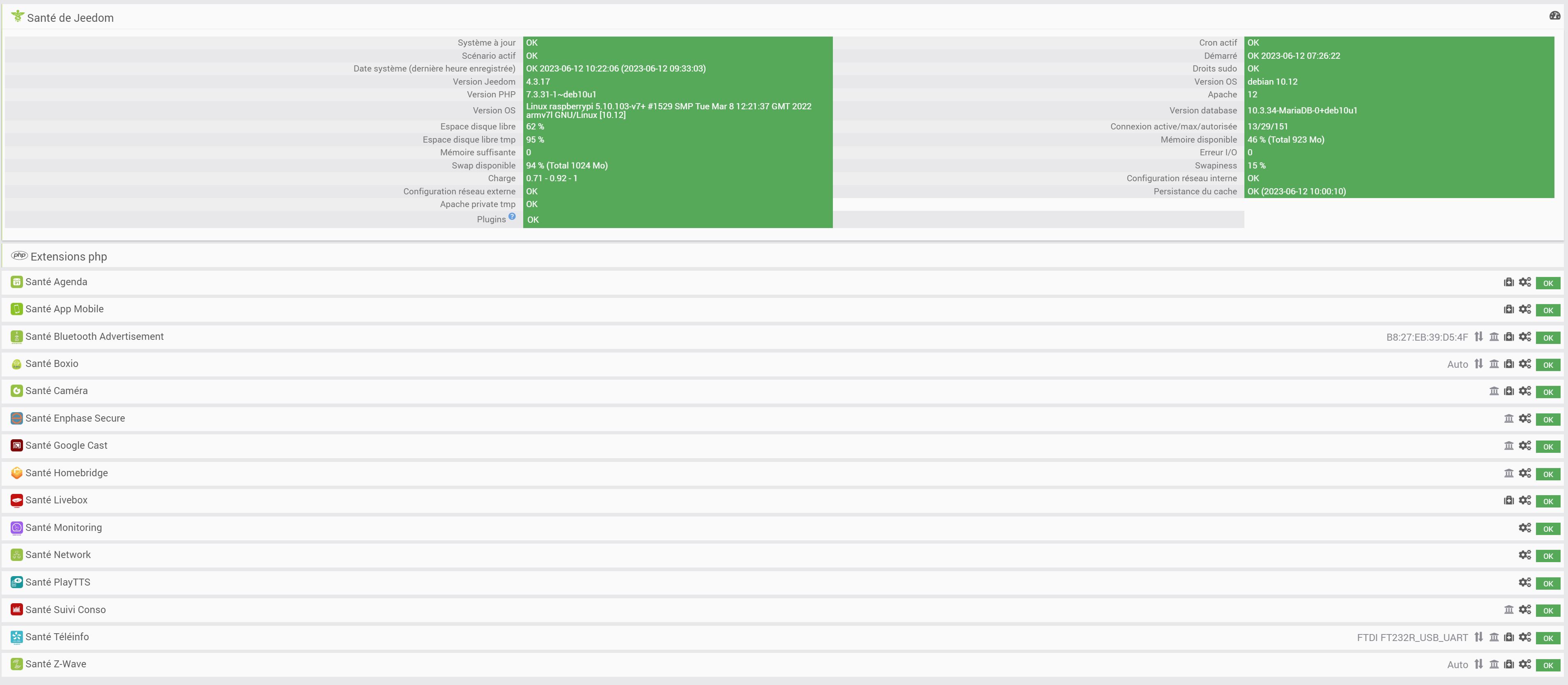Toggle the daemon arrows for Santé Téléinfo
Screen dimensions: 1568x685
tap(1480, 637)
